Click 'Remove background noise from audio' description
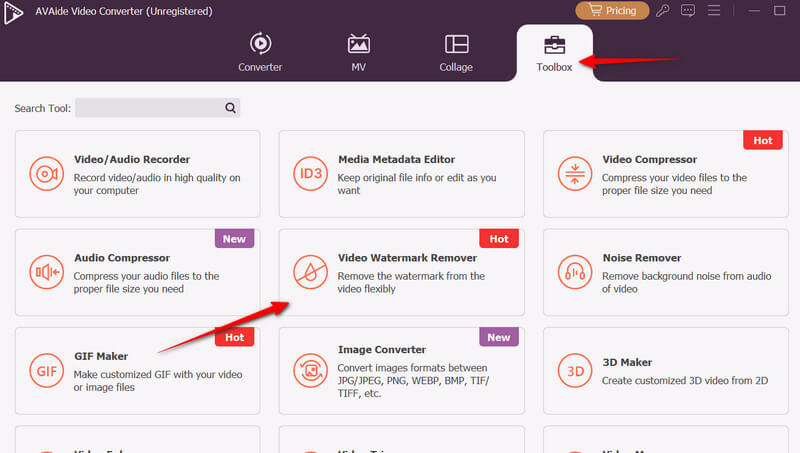The height and width of the screenshot is (453, 800). tap(687, 282)
